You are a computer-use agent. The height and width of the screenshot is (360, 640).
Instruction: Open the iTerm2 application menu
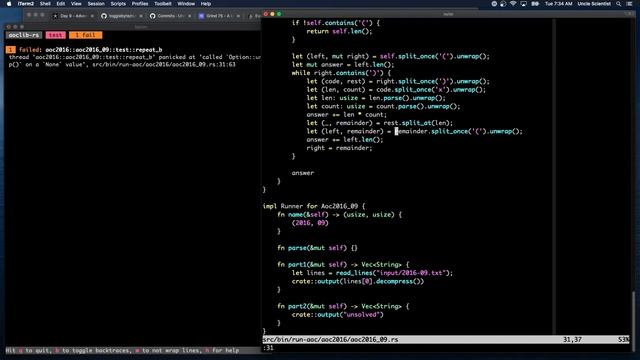(26, 4)
